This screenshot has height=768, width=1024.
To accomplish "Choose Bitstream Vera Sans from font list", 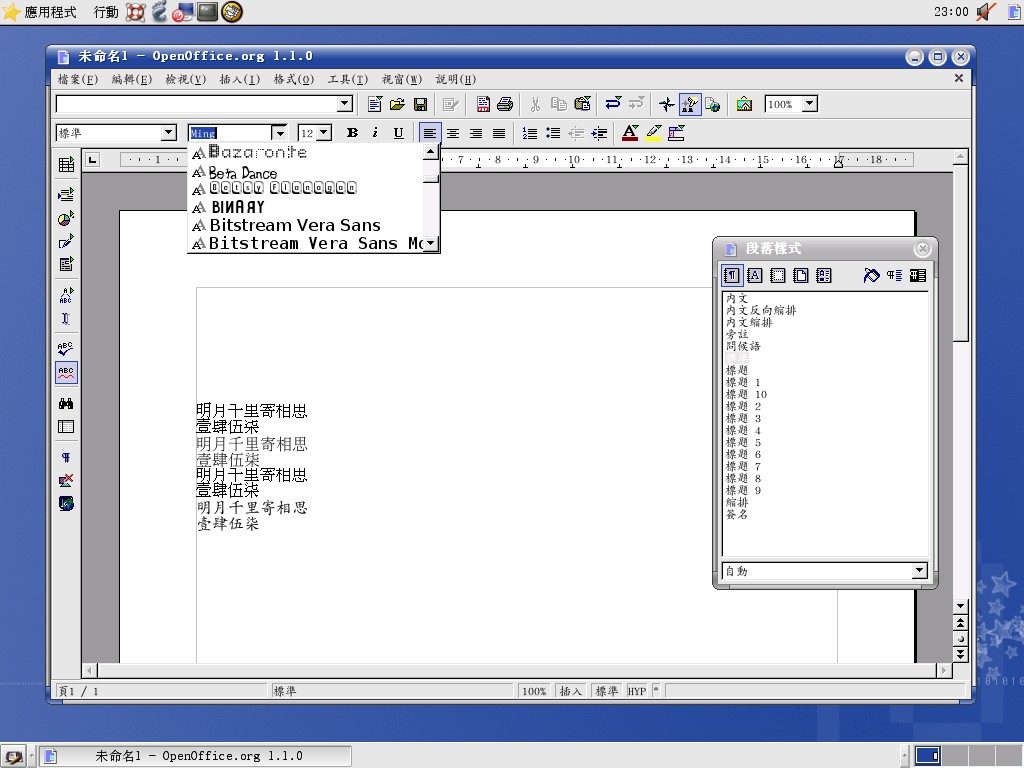I will (295, 225).
